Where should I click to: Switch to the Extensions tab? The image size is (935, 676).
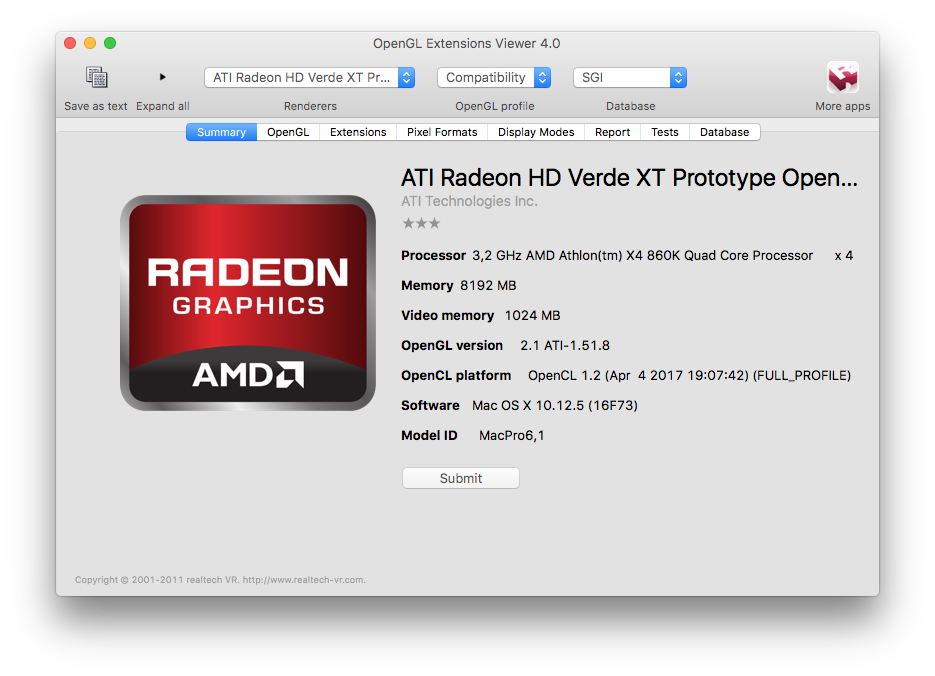[x=358, y=132]
